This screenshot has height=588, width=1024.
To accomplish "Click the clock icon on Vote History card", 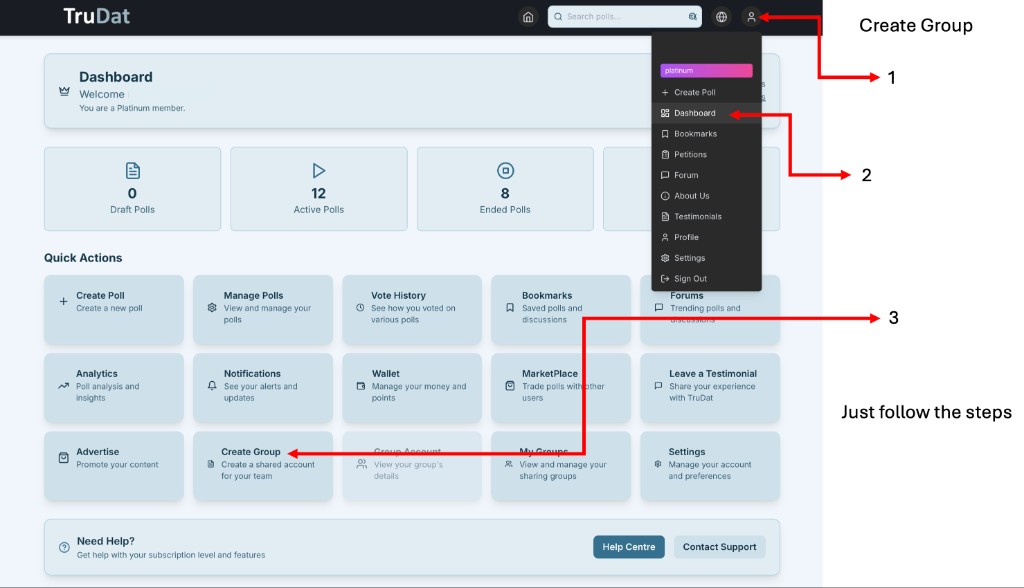I will pos(360,307).
